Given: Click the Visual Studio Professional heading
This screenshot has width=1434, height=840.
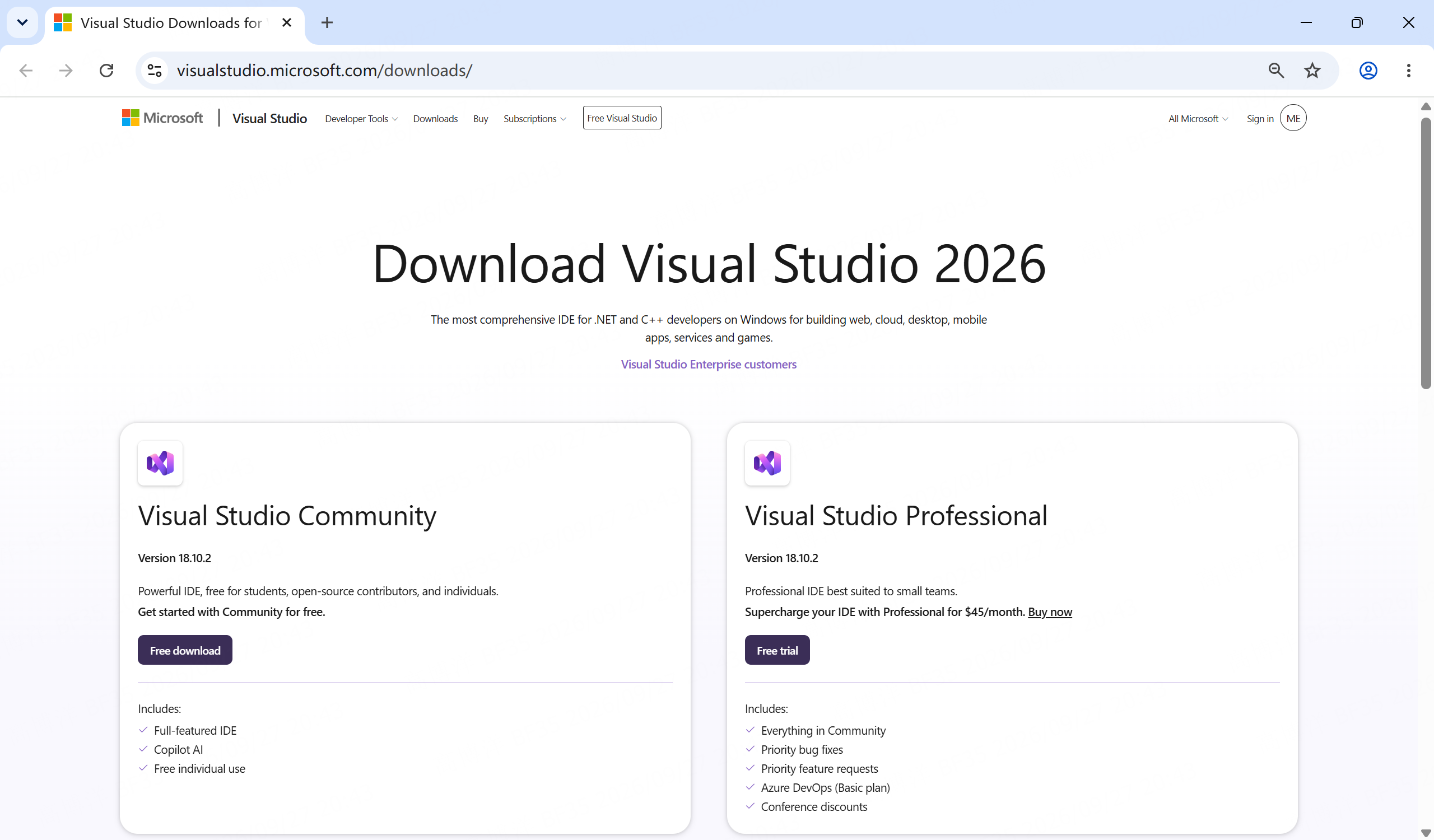Looking at the screenshot, I should pyautogui.click(x=896, y=516).
